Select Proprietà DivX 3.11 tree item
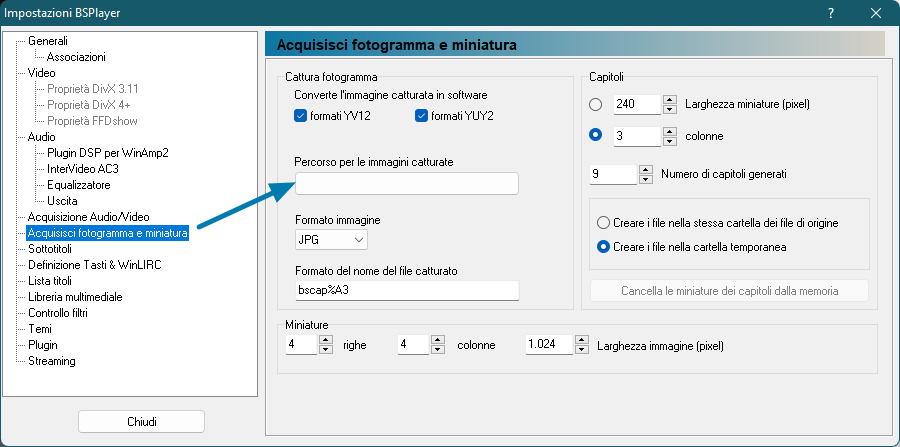Screen dimensions: 900x447 pyautogui.click(x=92, y=89)
